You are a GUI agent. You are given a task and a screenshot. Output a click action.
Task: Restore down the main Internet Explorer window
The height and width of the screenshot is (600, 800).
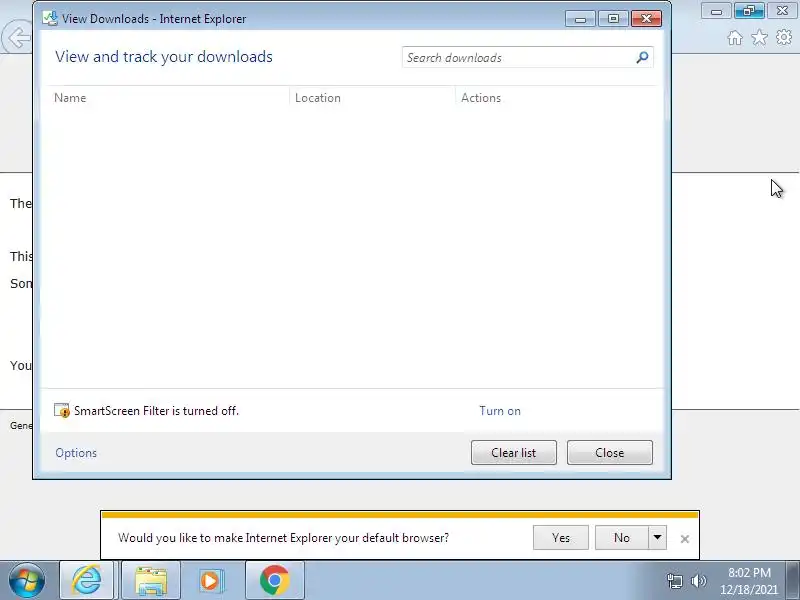(x=749, y=11)
